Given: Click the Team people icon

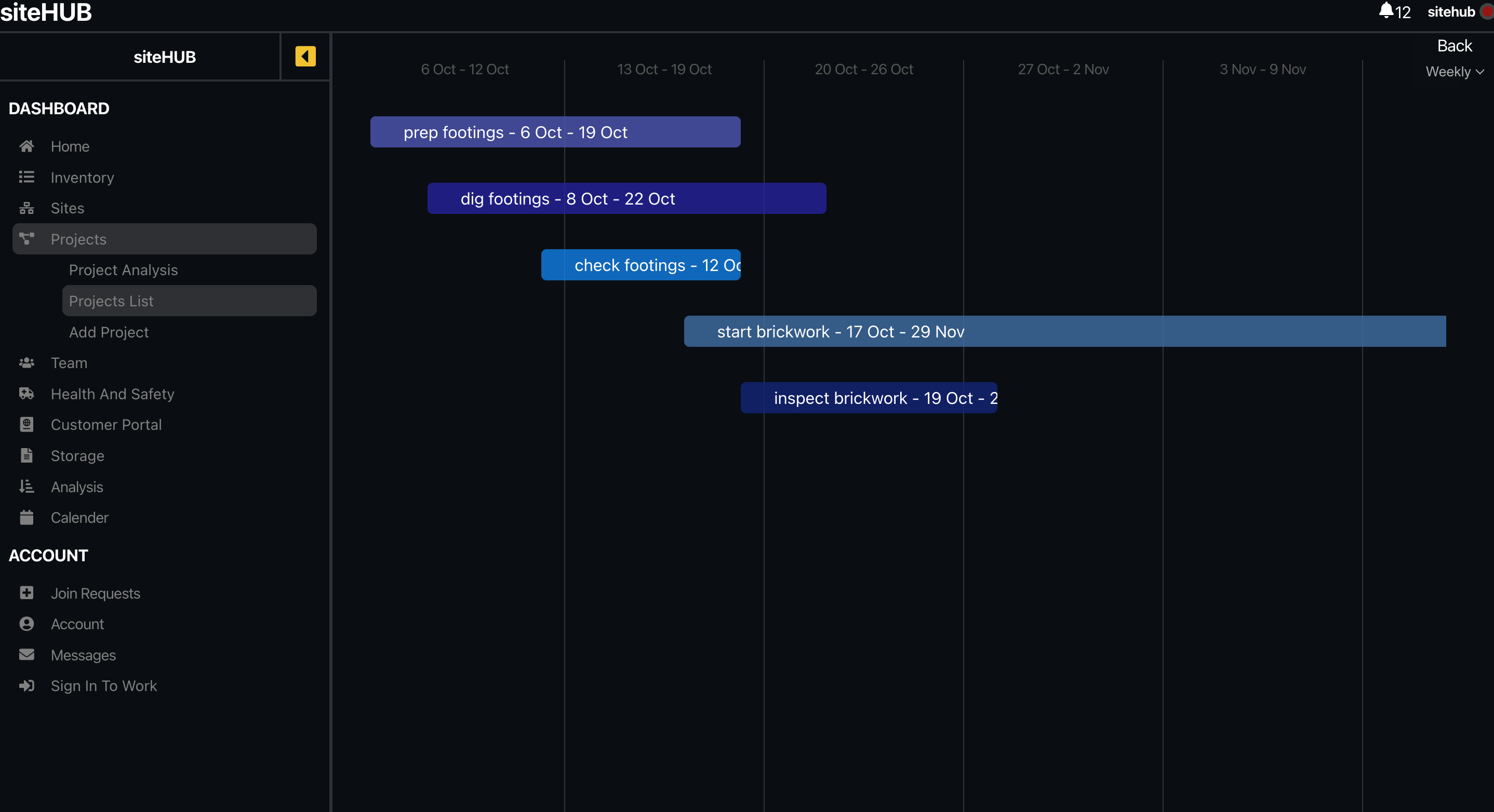Looking at the screenshot, I should [26, 363].
